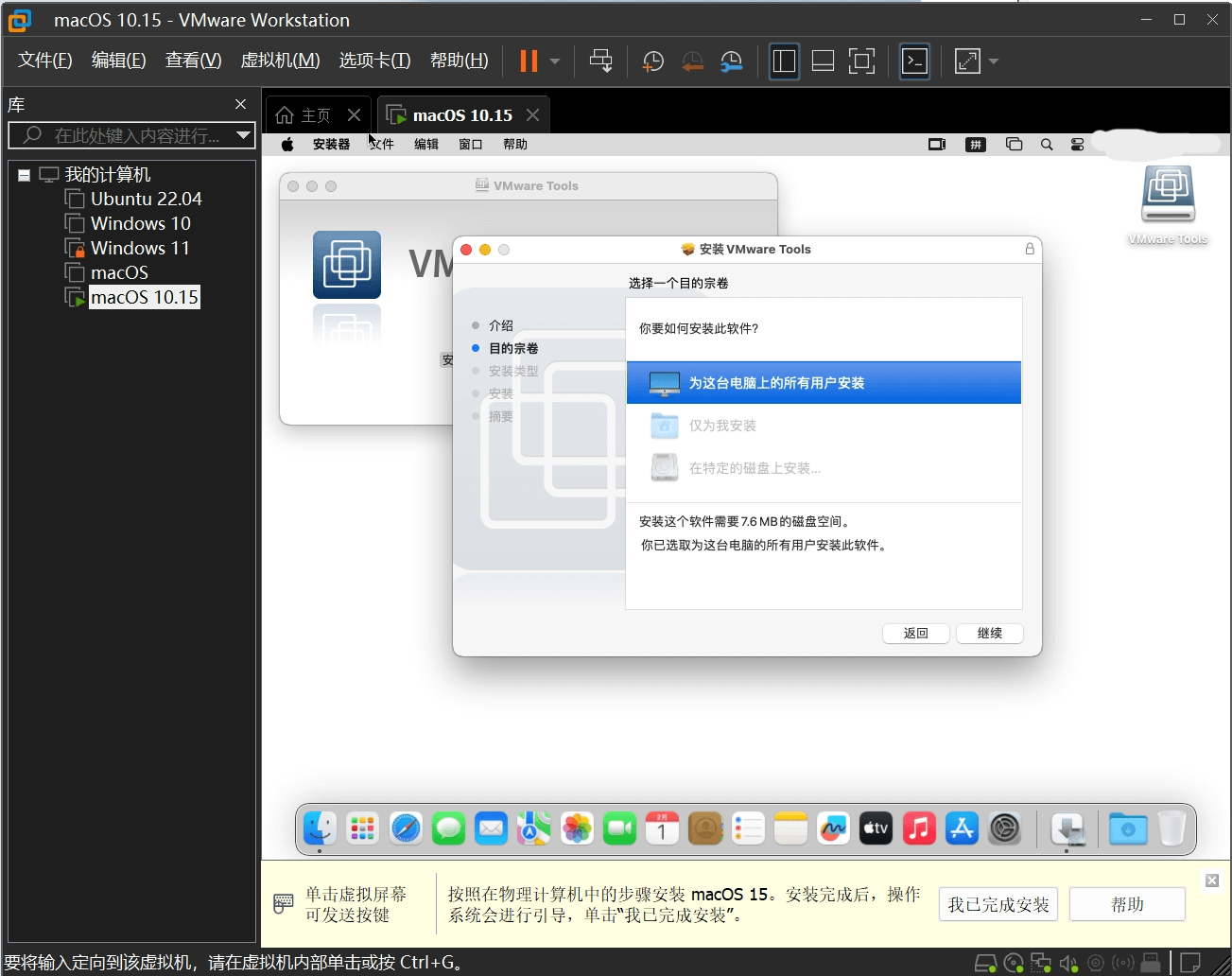Open Apple TV from the dock
Image resolution: width=1232 pixels, height=976 pixels.
[876, 829]
